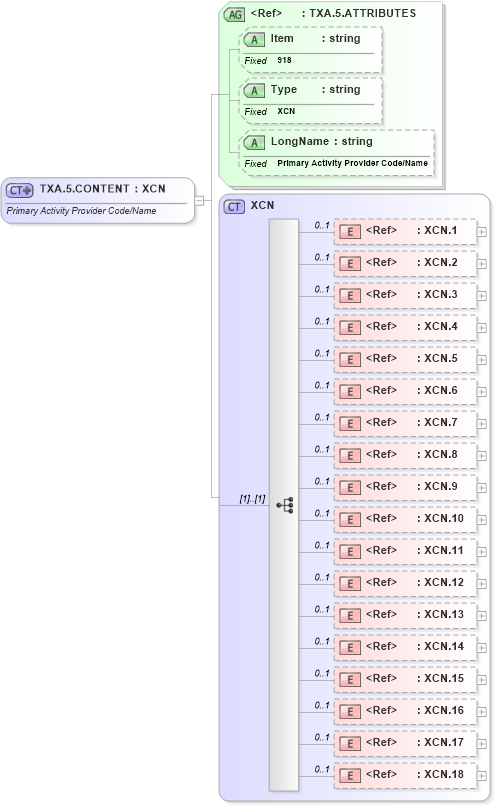The height and width of the screenshot is (805, 494).
Task: Click the E icon of XCN.10
Action: [350, 520]
